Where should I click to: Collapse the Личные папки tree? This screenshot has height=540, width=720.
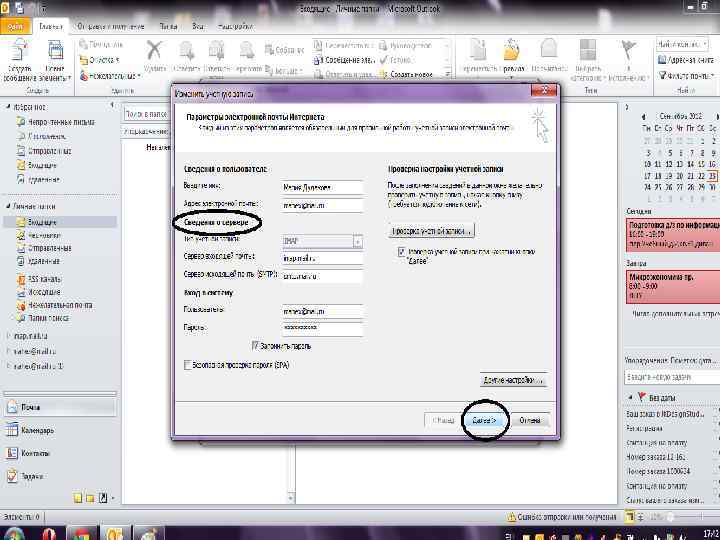click(8, 206)
